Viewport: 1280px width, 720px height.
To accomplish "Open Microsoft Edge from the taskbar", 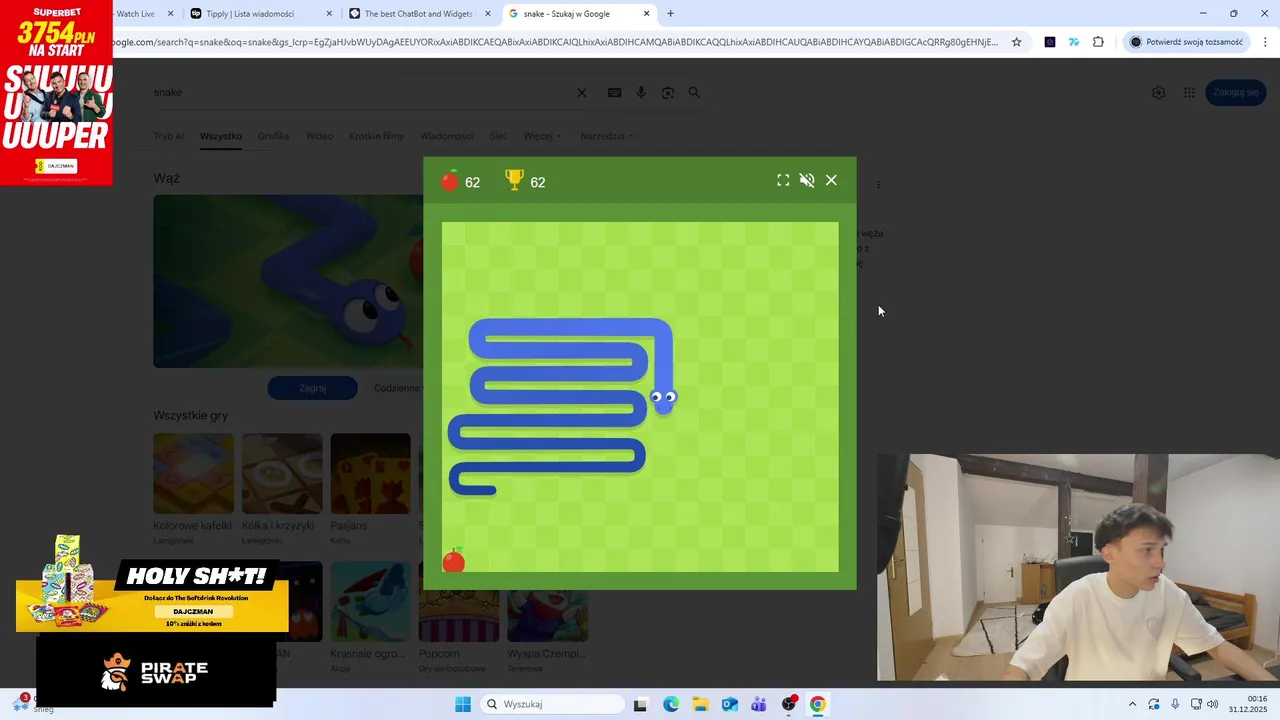I will (671, 704).
